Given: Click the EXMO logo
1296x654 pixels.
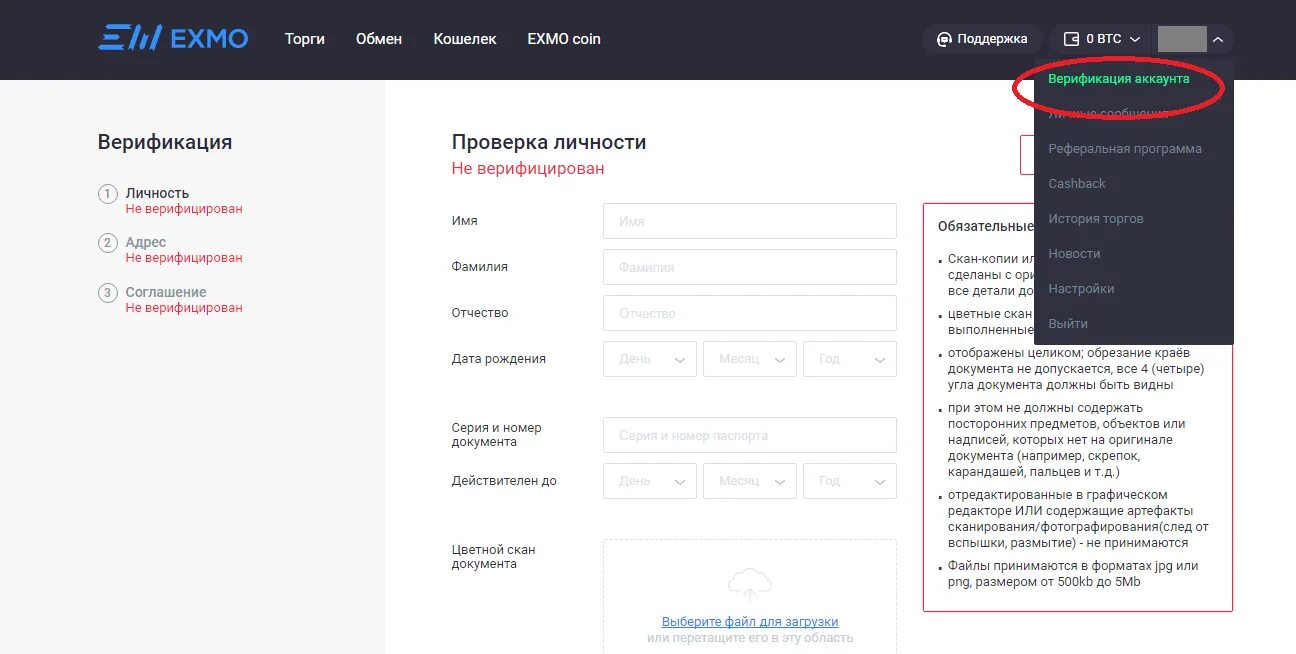Looking at the screenshot, I should pyautogui.click(x=173, y=39).
